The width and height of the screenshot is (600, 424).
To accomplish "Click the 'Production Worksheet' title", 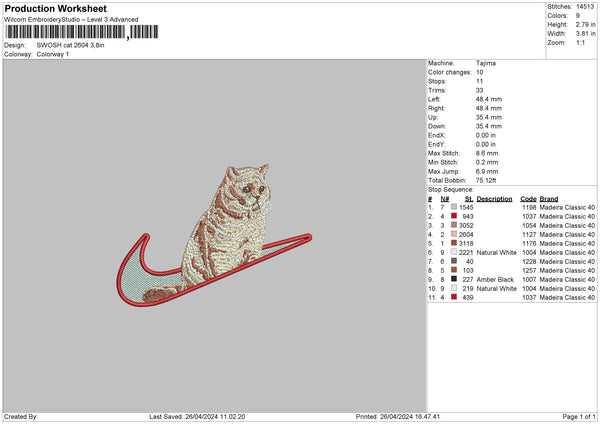I will [55, 8].
